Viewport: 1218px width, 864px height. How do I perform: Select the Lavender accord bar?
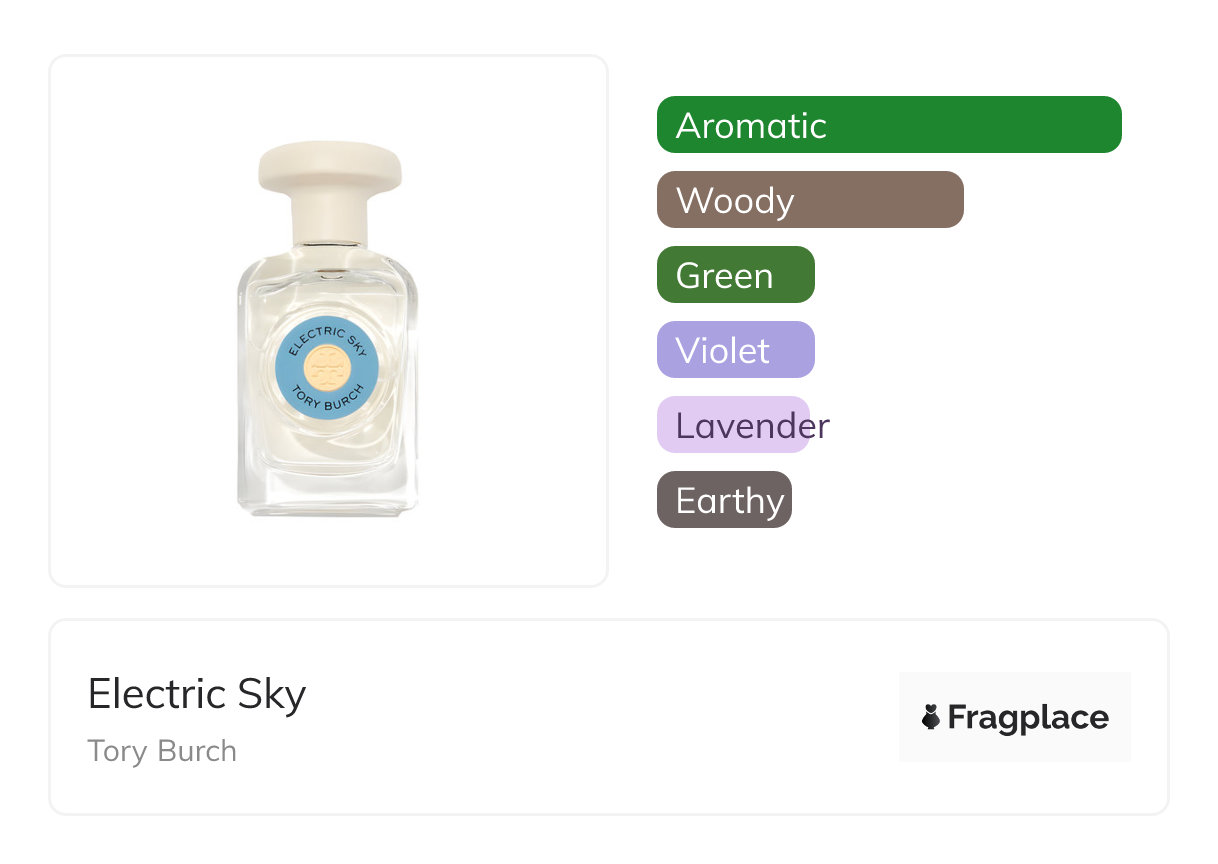point(733,425)
